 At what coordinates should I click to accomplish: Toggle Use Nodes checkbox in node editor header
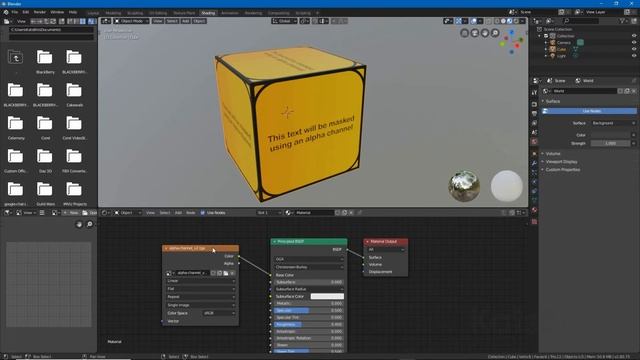pyautogui.click(x=202, y=213)
